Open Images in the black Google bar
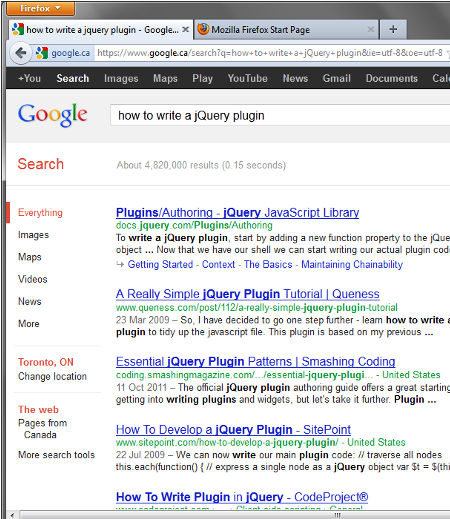Screen dimensions: 450x519 coord(121,78)
